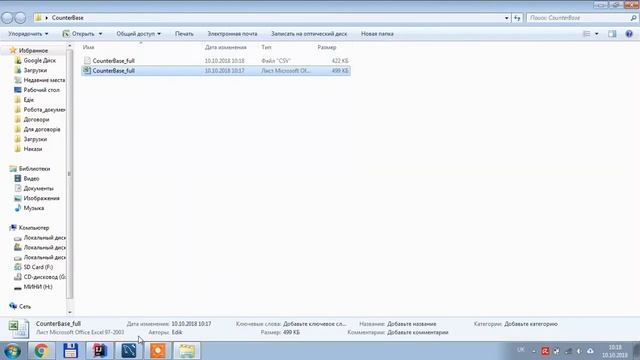Open the Упорядочить menu
The width and height of the screenshot is (640, 360).
[x=28, y=34]
